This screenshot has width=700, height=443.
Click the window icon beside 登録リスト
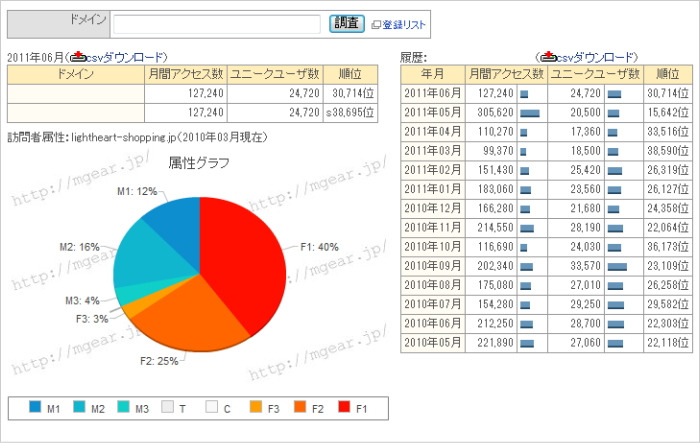376,25
